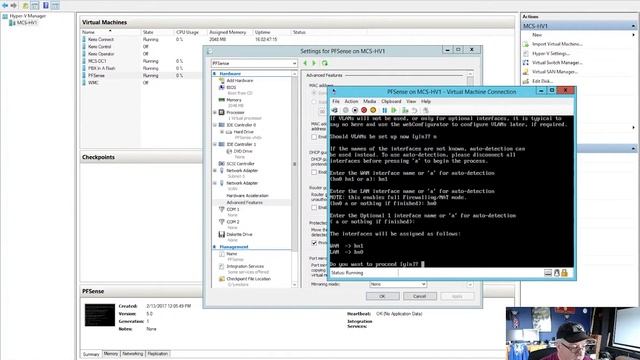This screenshot has width=640, height=360.
Task: Expand the Processor node
Action: coord(215,112)
